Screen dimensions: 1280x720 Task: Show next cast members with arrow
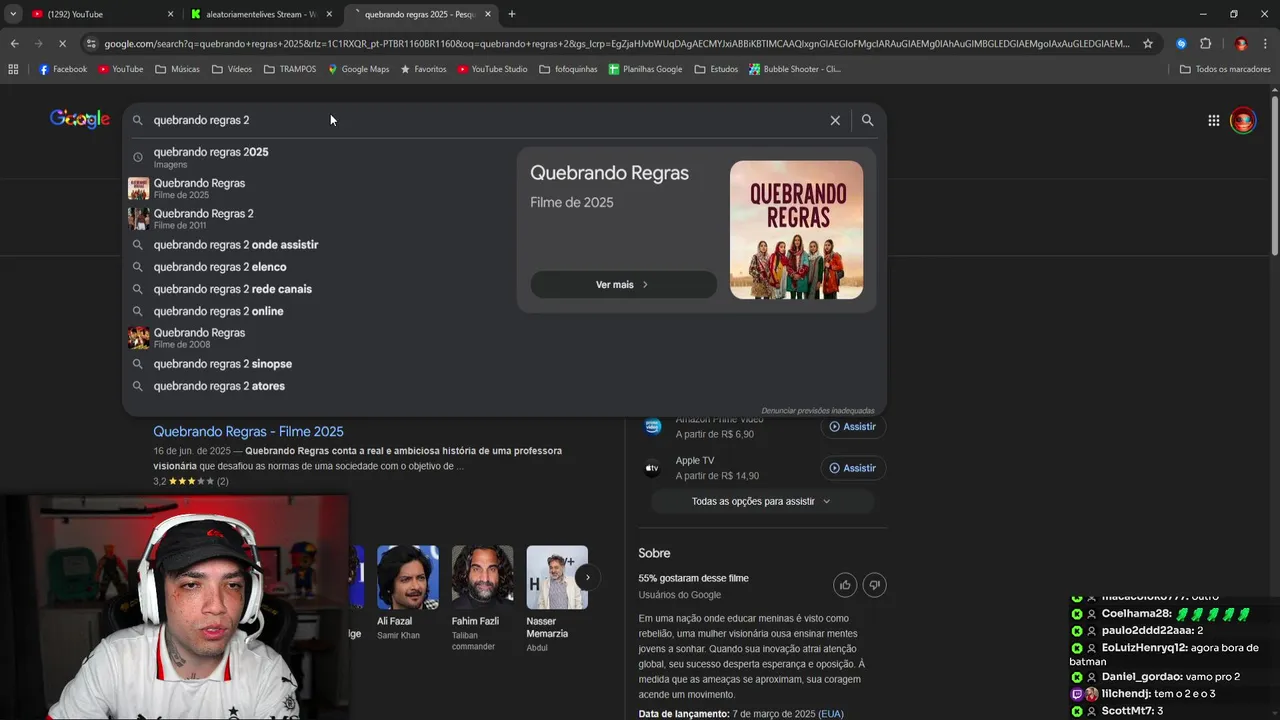pos(587,577)
